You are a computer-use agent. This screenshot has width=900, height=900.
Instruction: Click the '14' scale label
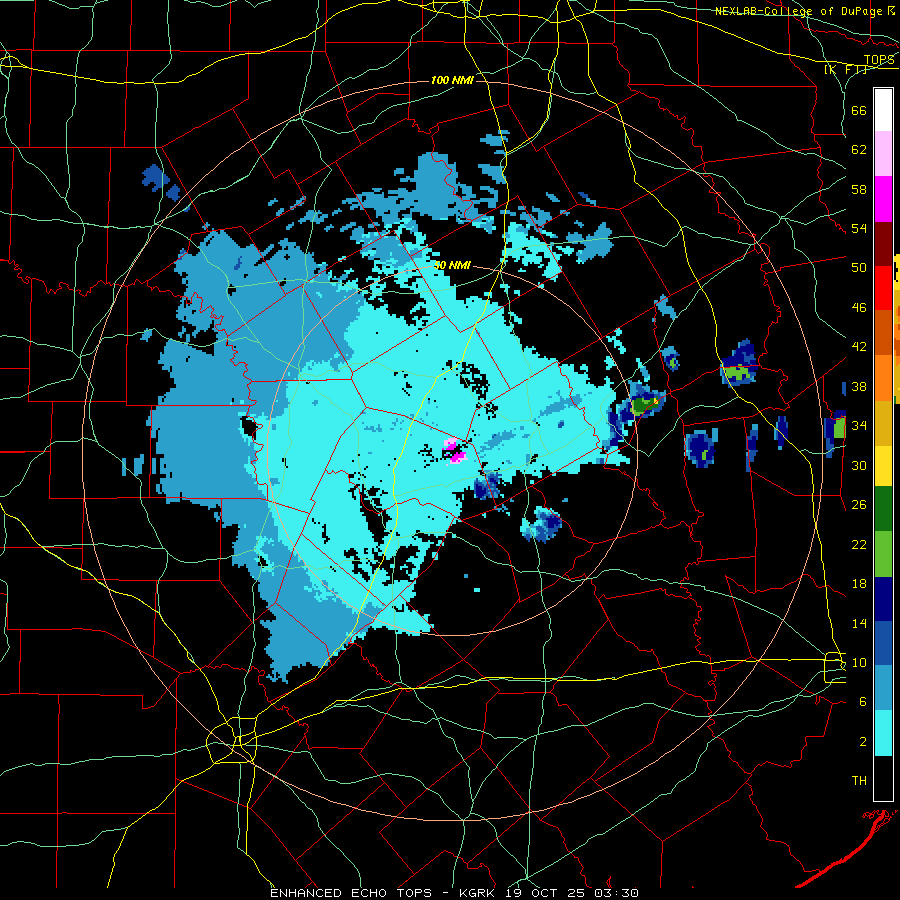(x=859, y=623)
